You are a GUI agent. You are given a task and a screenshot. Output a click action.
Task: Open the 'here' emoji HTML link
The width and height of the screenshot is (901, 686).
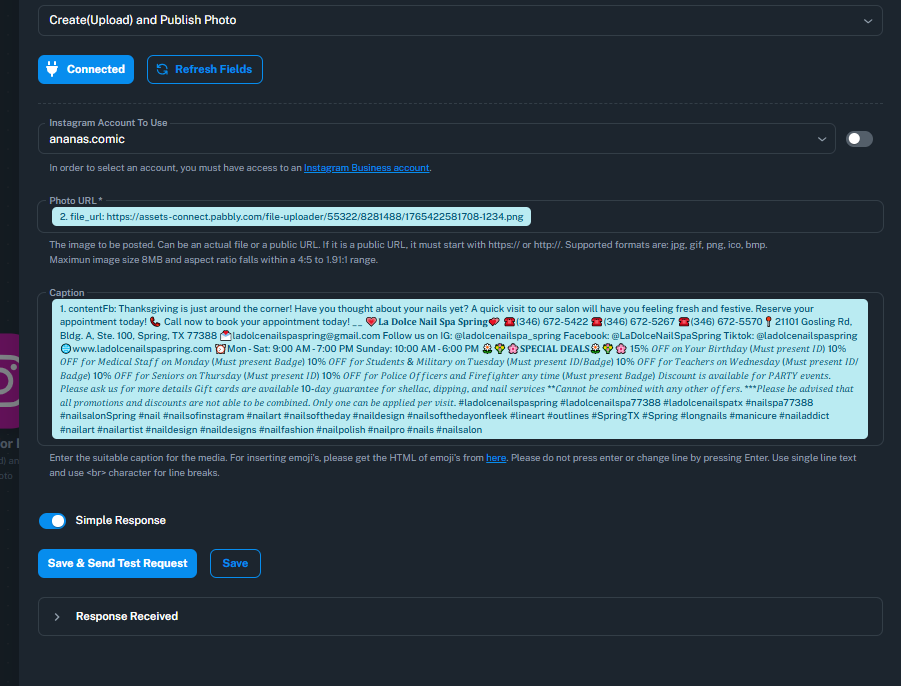point(496,458)
